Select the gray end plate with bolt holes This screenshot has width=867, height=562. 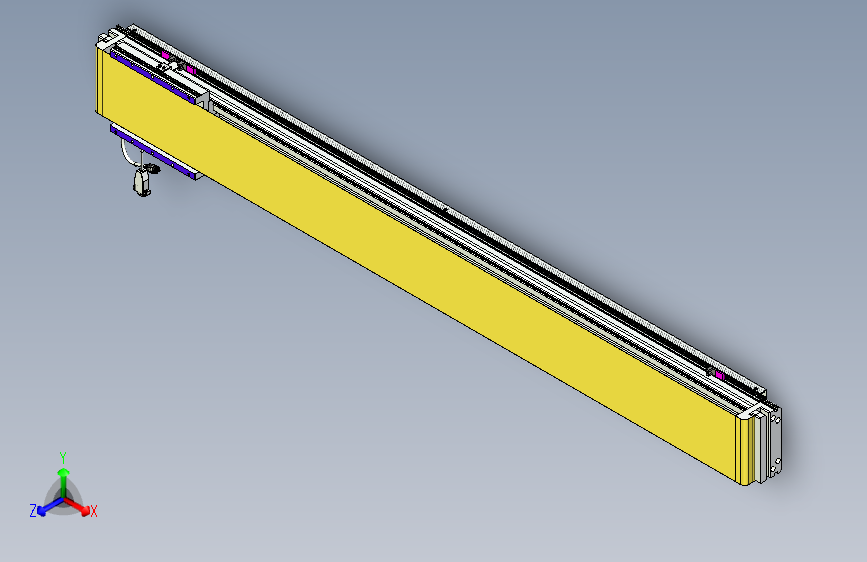pyautogui.click(x=774, y=441)
